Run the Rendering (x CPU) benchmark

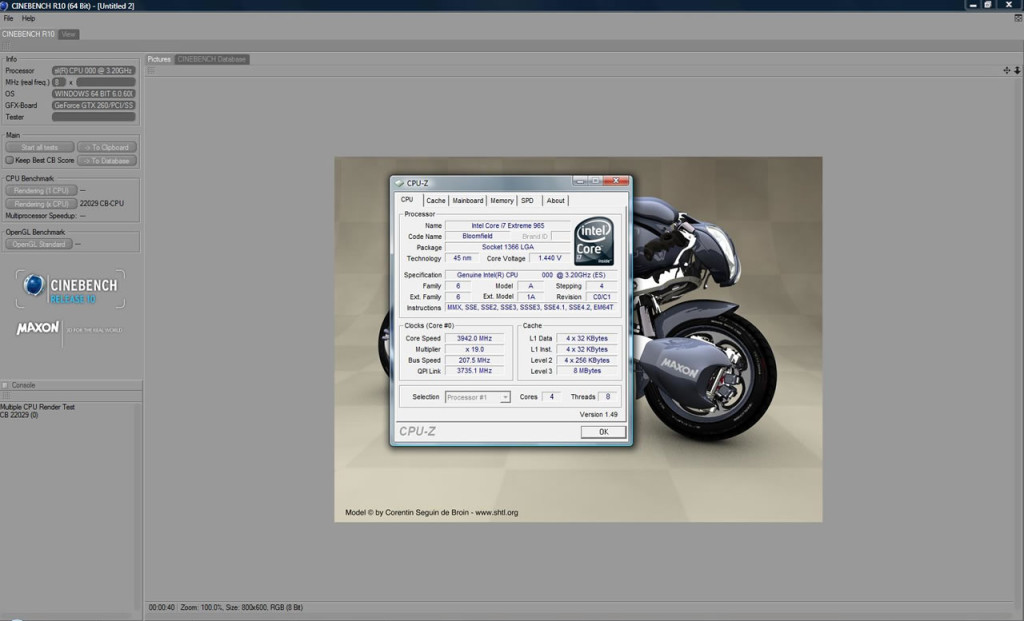click(x=41, y=204)
